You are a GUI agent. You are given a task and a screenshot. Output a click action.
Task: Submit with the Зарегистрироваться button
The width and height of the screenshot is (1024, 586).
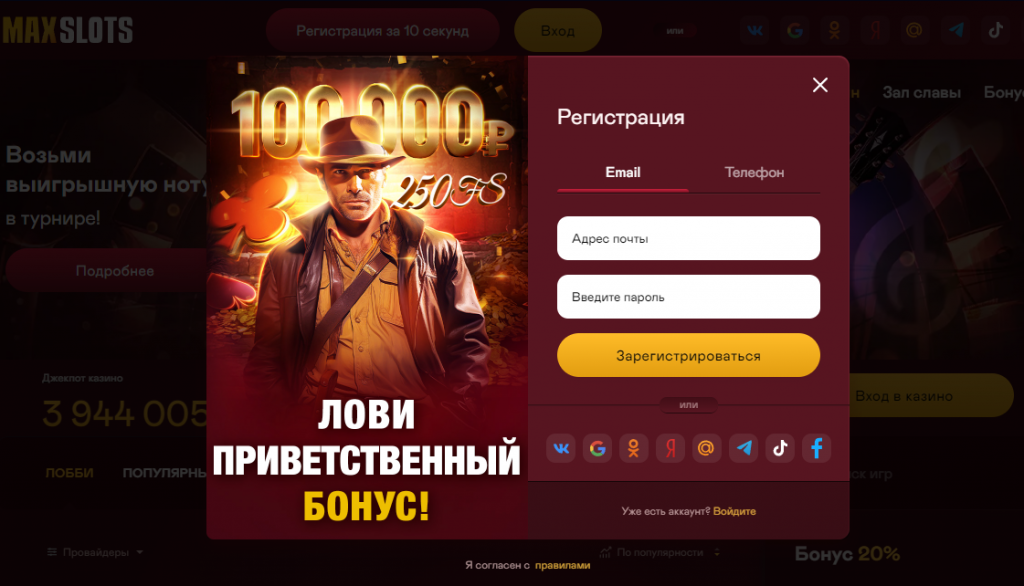688,355
